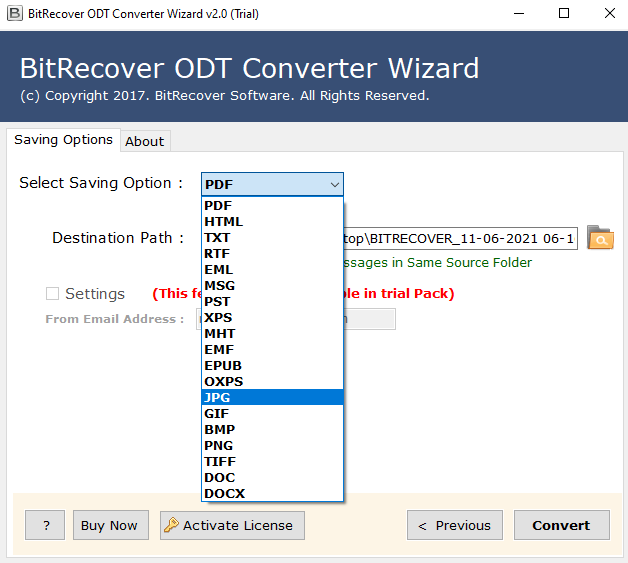Select EML from the list
This screenshot has height=563, width=628.
click(x=272, y=269)
